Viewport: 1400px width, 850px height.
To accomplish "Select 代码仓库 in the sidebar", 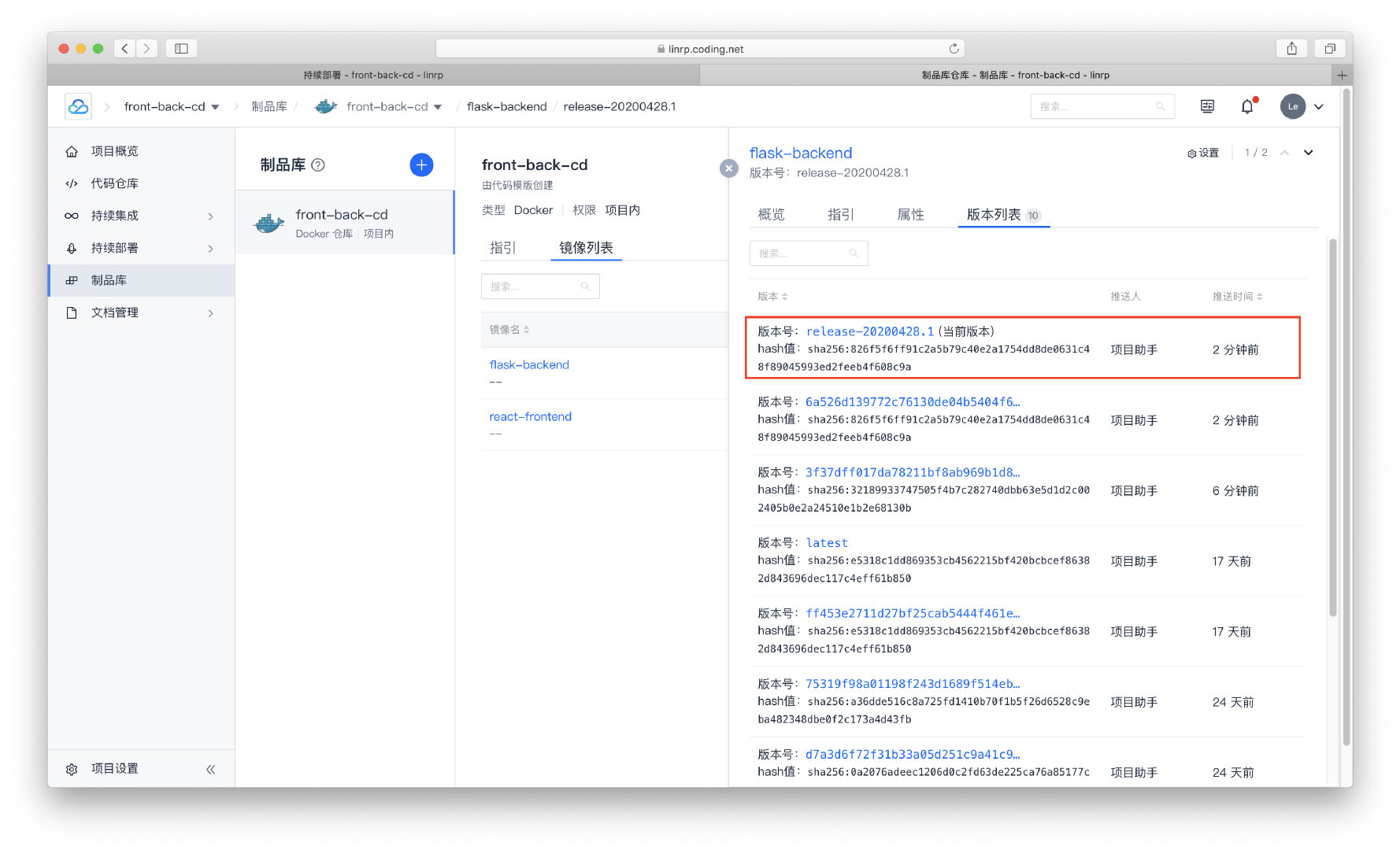I will [142, 183].
